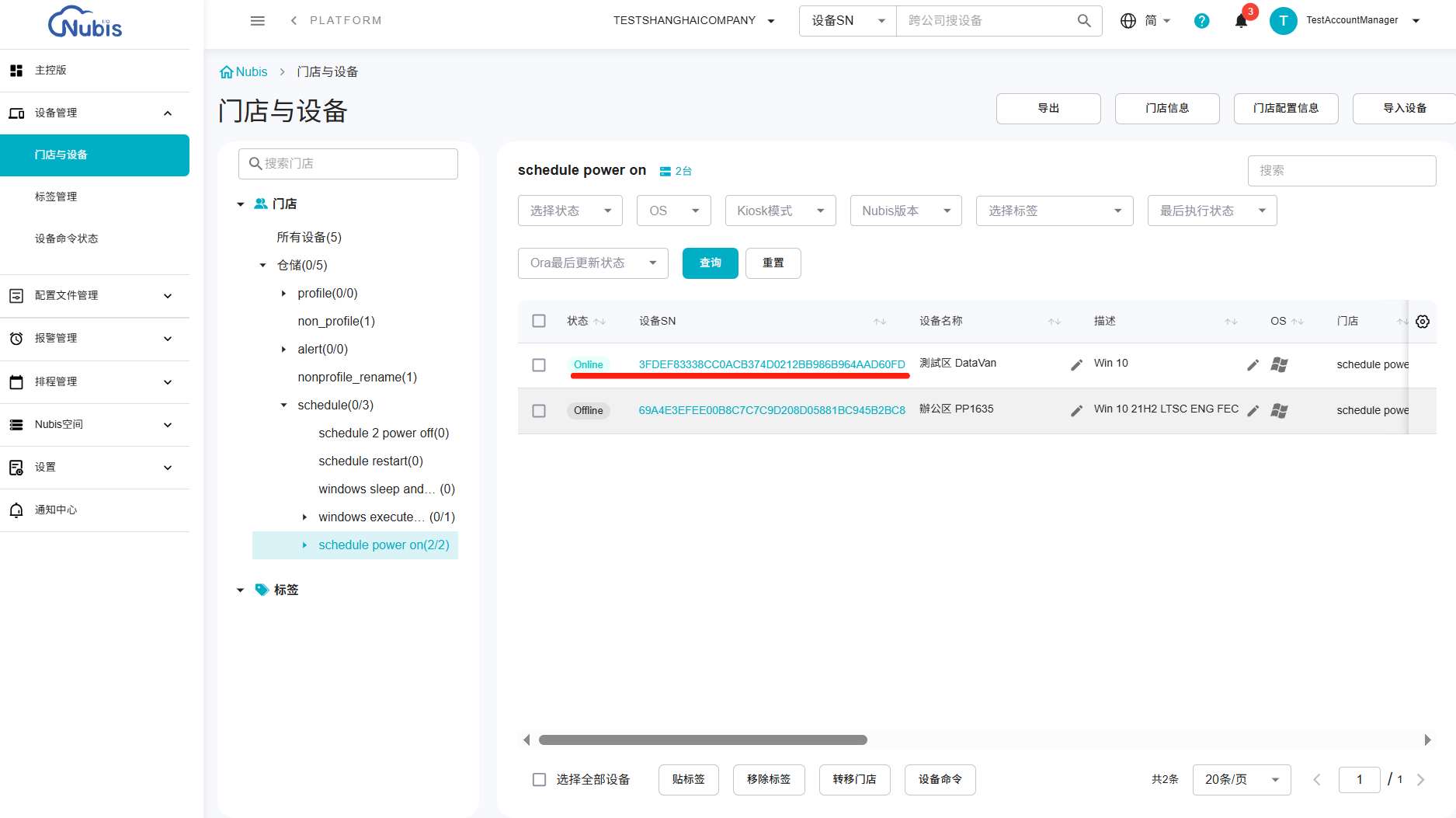Image resolution: width=1456 pixels, height=818 pixels.
Task: Collapse the 仓储(0/5) tree node
Action: click(262, 266)
